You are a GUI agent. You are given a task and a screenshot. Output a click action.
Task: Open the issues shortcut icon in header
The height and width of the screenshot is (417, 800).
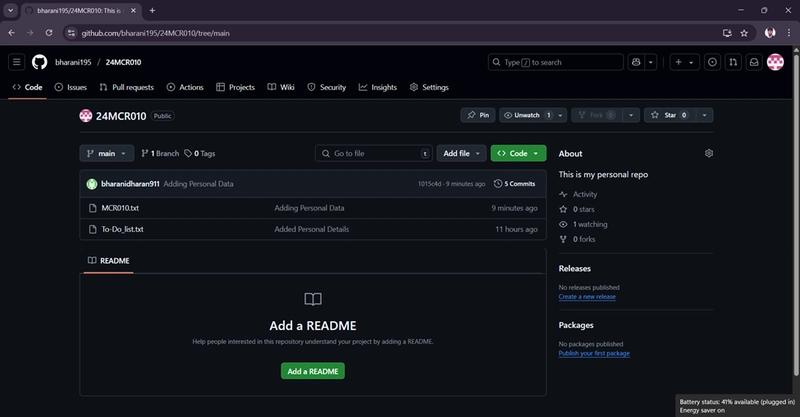tap(712, 62)
